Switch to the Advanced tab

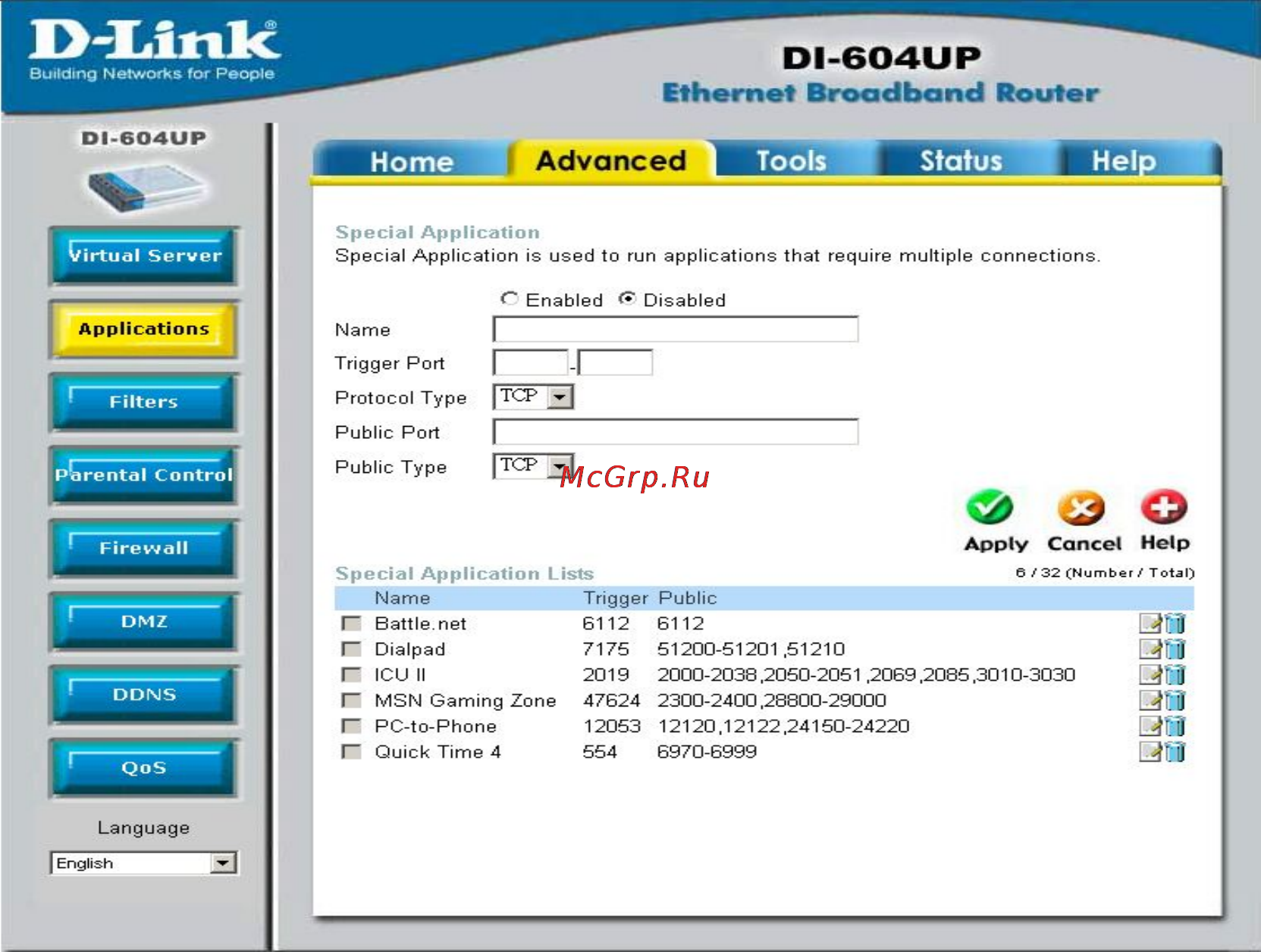coord(611,161)
